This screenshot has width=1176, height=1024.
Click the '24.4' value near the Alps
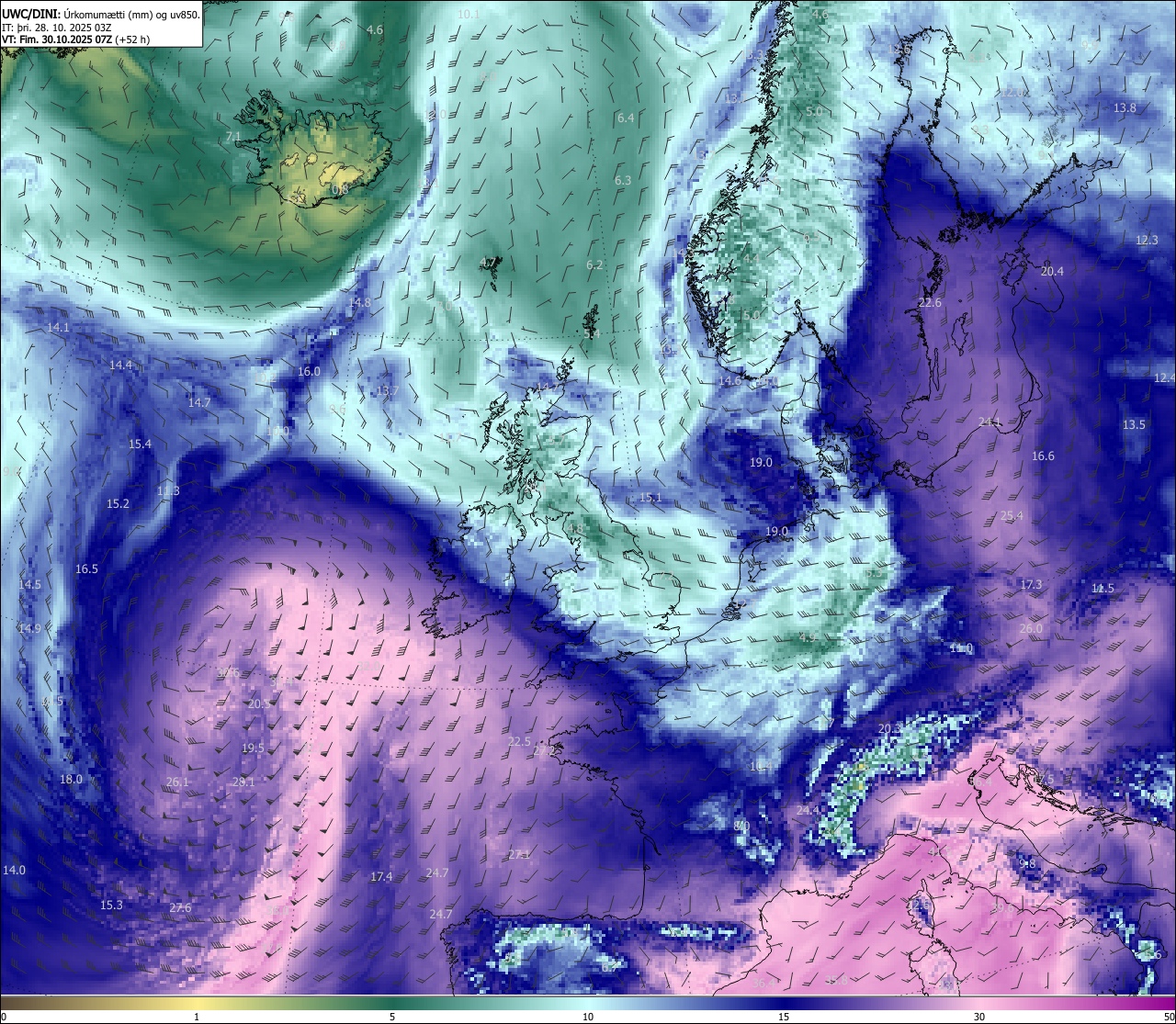coord(808,810)
